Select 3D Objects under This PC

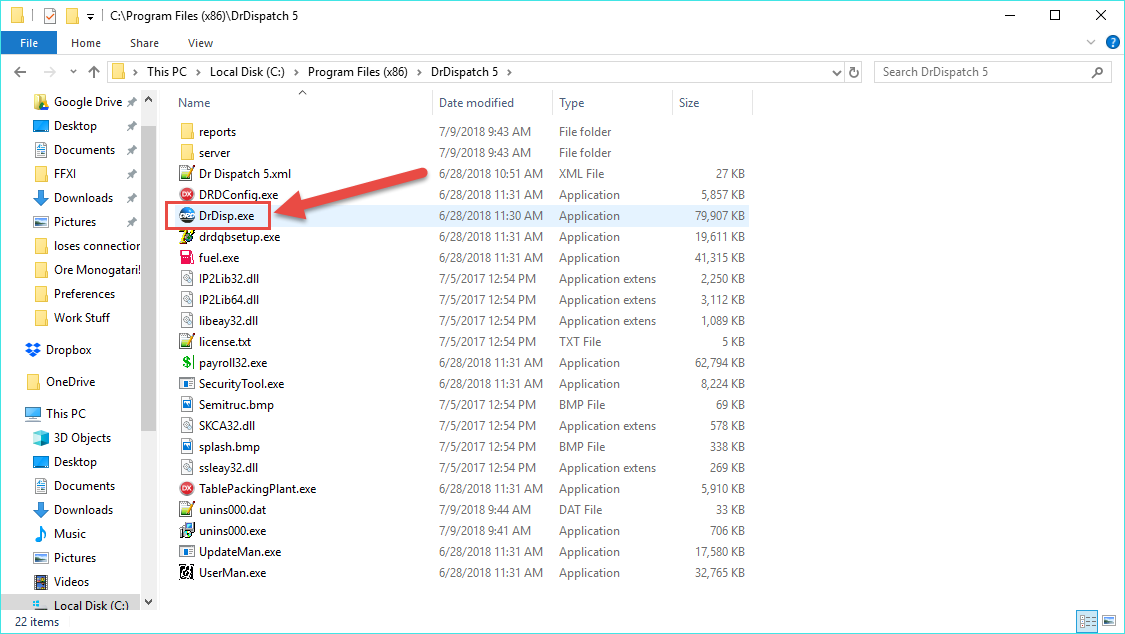tap(72, 437)
